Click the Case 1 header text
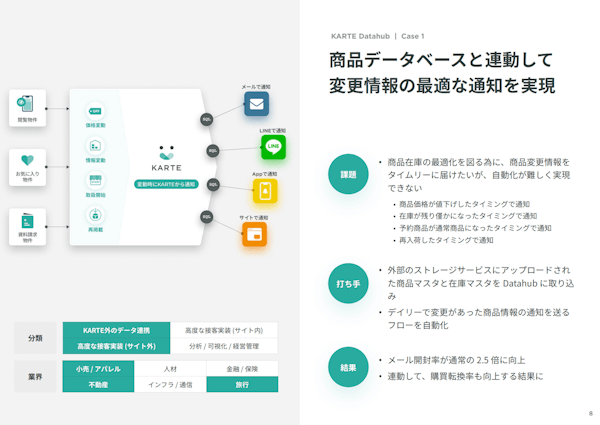This screenshot has height=425, width=600. click(x=412, y=36)
